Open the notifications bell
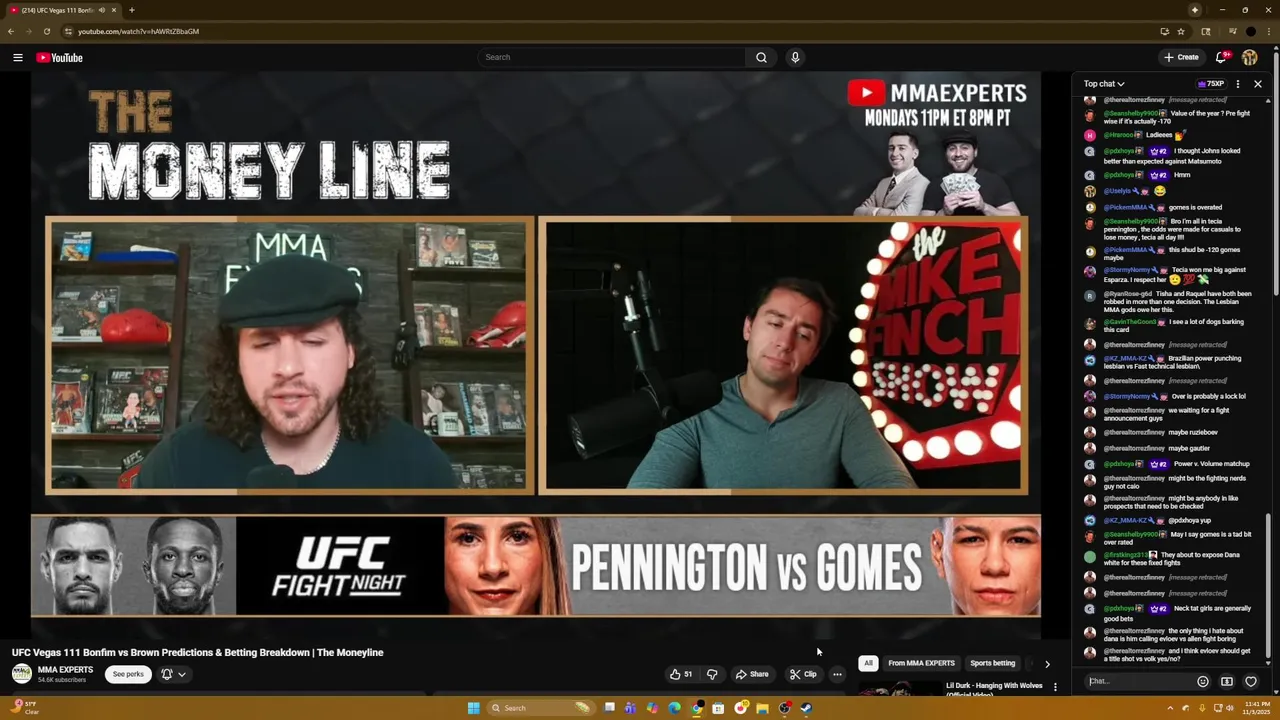This screenshot has width=1280, height=720. [x=1221, y=57]
